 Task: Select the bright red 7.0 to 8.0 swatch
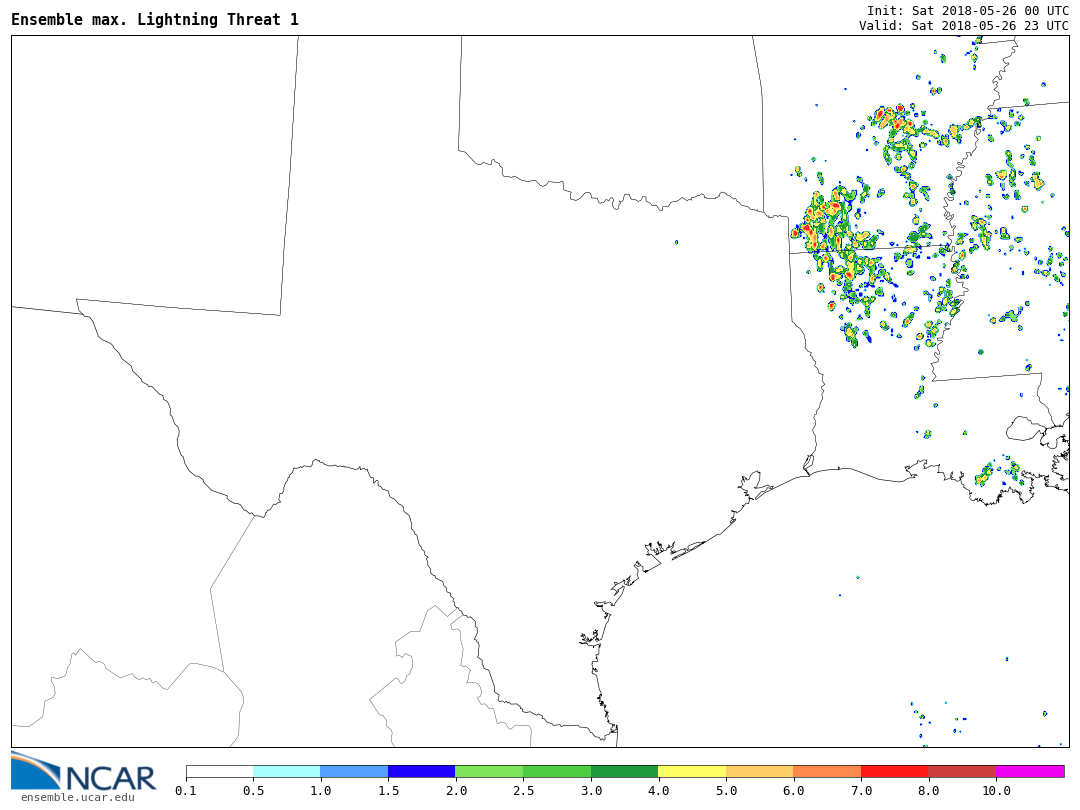(x=895, y=772)
